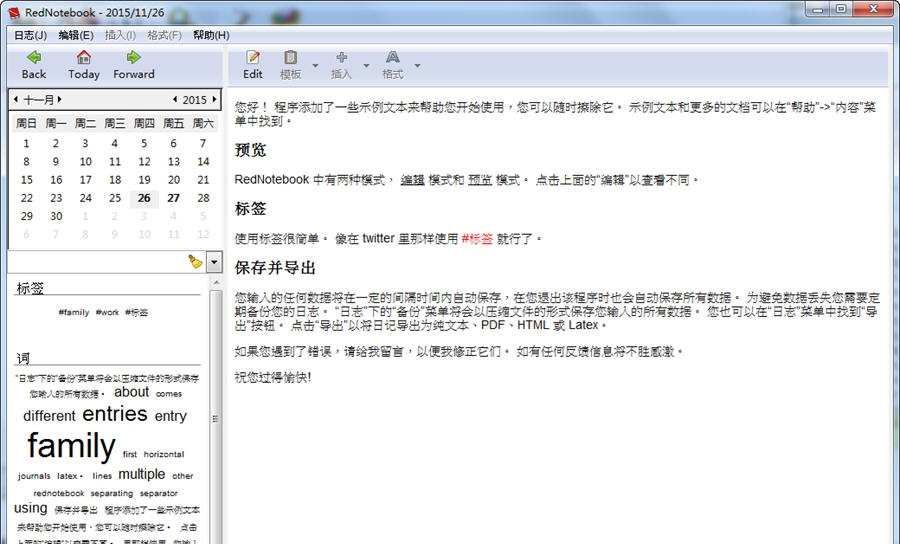Screen dimensions: 900x544
Task: Maximize the RedNotebook window
Action: [x=841, y=9]
